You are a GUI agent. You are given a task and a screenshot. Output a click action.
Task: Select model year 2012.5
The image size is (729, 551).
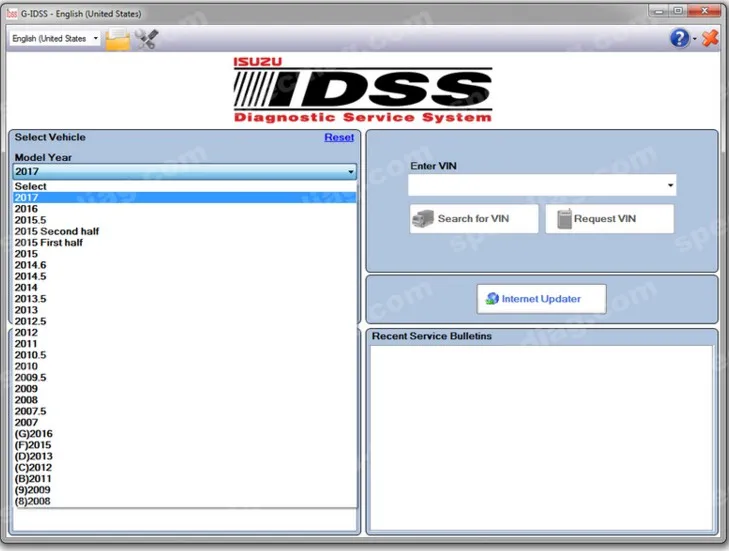pyautogui.click(x=185, y=321)
